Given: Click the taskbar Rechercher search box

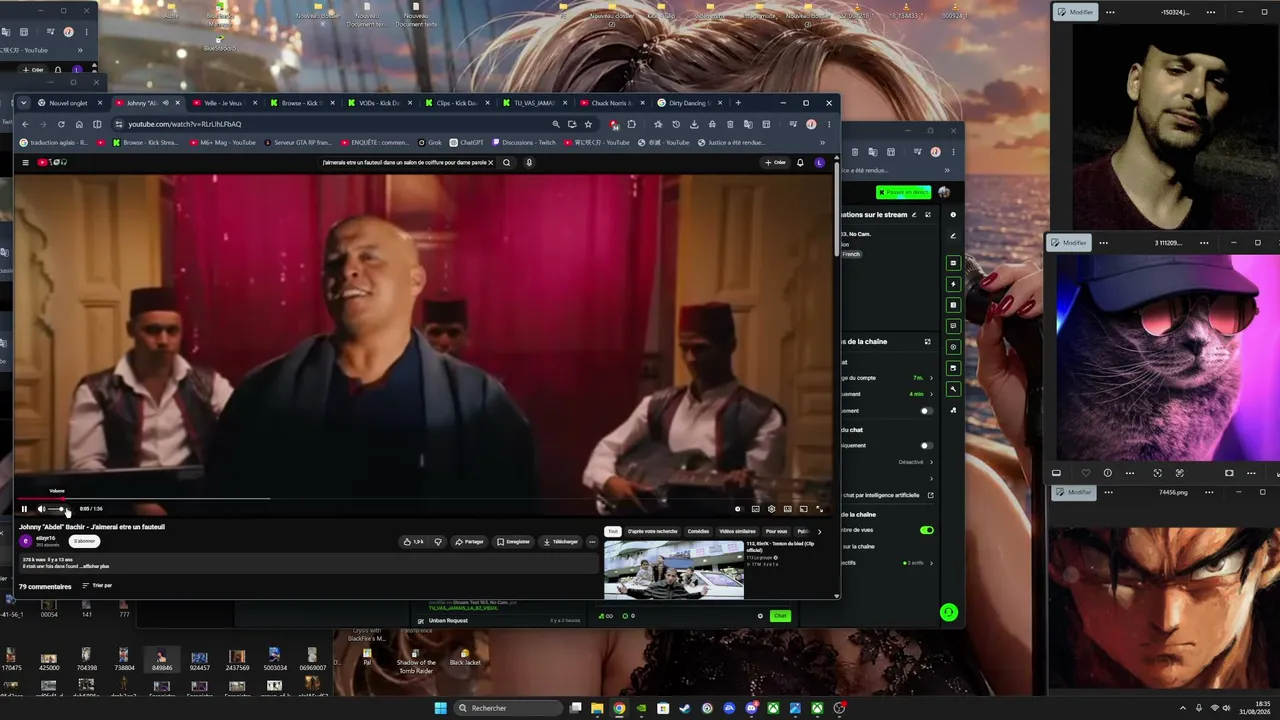Looking at the screenshot, I should pyautogui.click(x=507, y=709).
